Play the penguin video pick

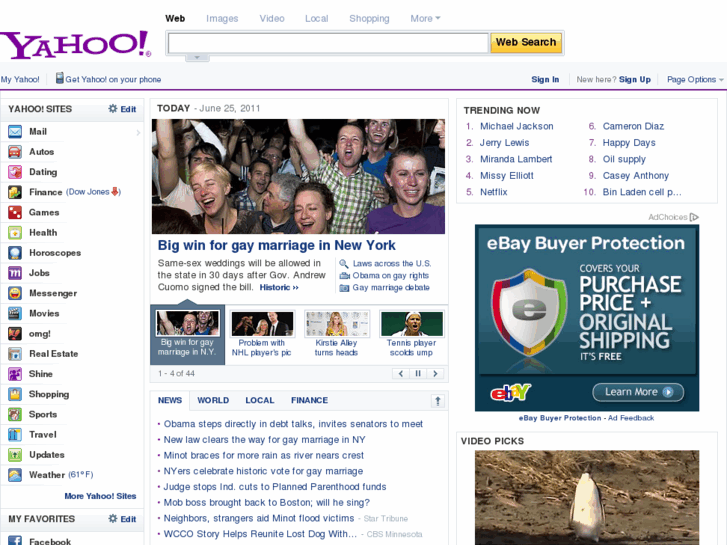coord(587,497)
